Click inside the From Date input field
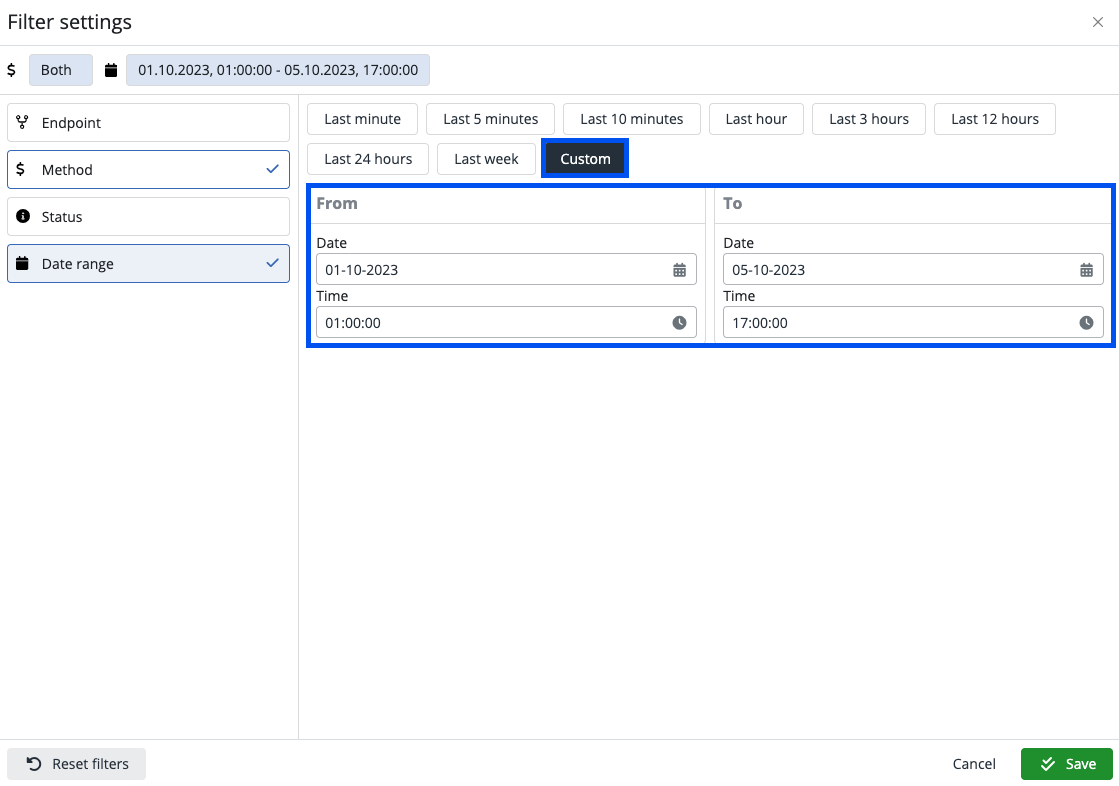Viewport: 1119px width, 786px height. [x=480, y=269]
